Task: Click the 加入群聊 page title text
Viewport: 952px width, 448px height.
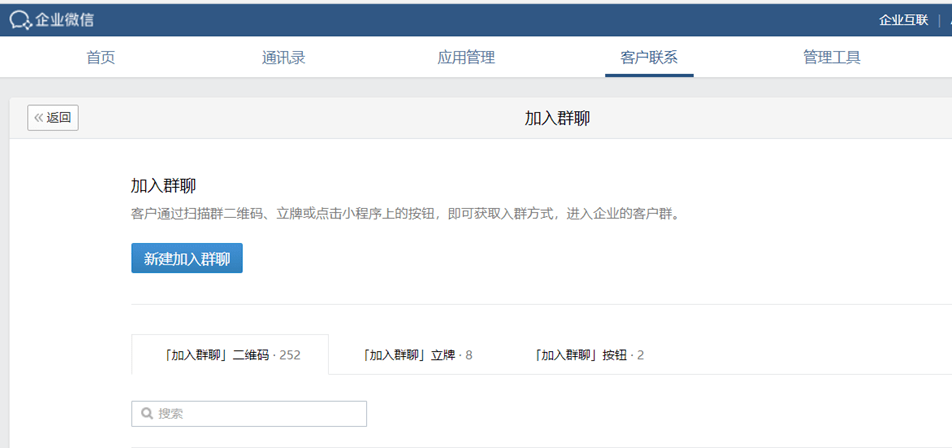Action: tap(557, 118)
